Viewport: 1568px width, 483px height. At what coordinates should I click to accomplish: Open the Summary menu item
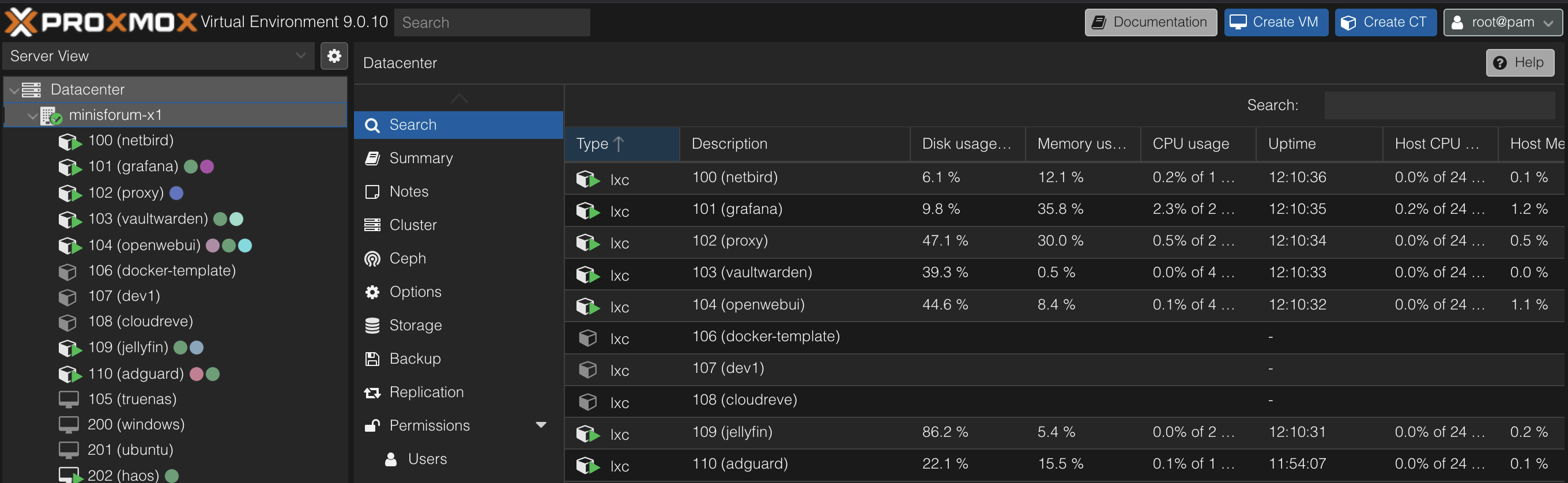[458, 158]
